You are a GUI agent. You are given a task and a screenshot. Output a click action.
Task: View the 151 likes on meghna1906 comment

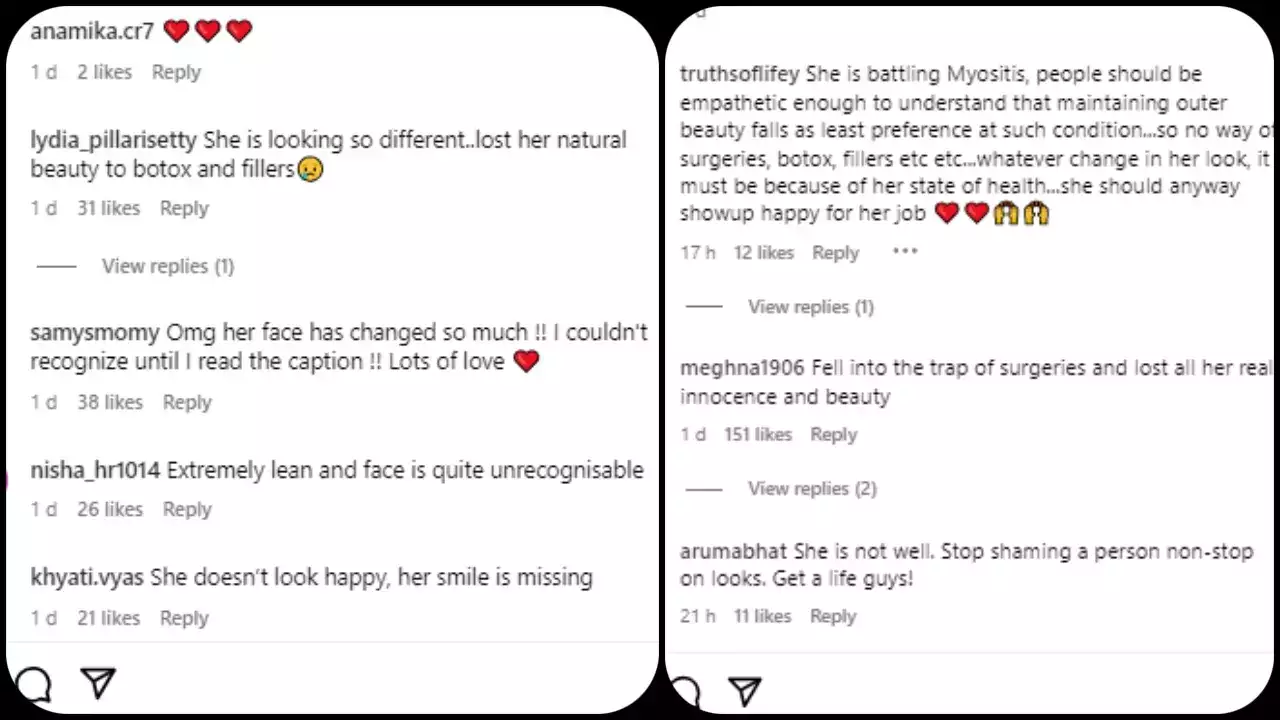758,434
